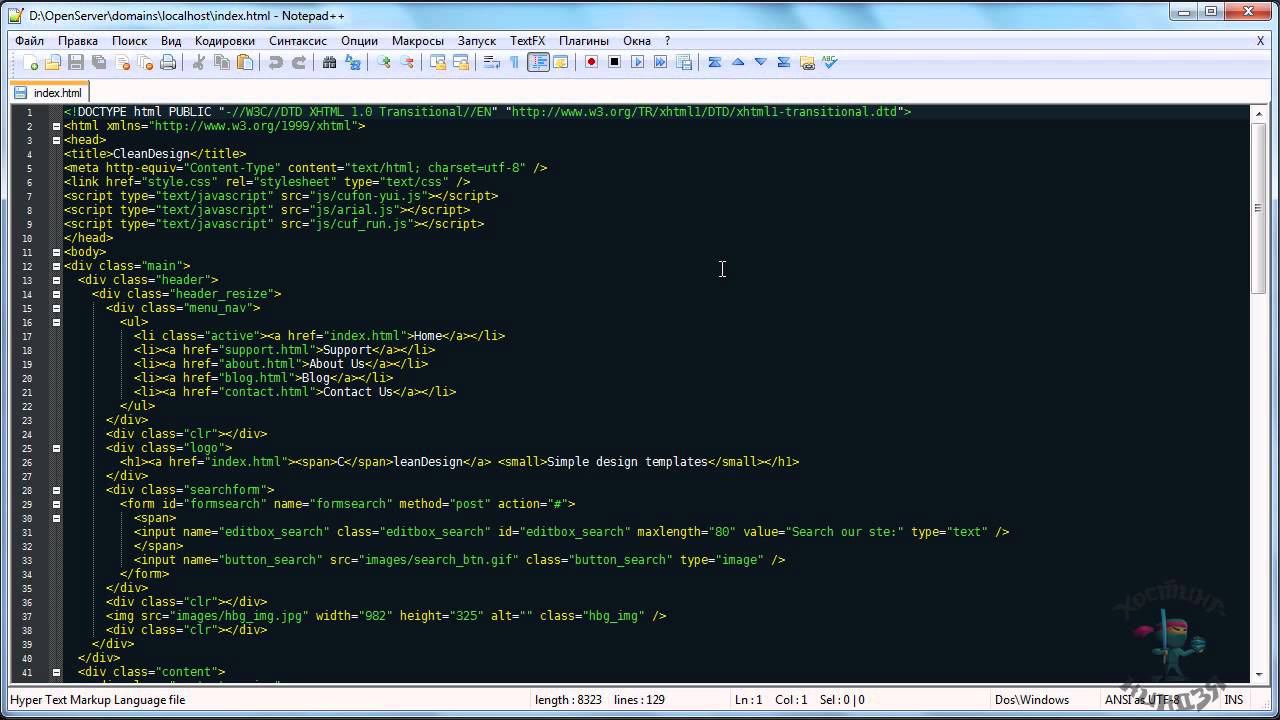This screenshot has width=1280, height=720.
Task: Click the Find and Replace icon
Action: coord(352,63)
